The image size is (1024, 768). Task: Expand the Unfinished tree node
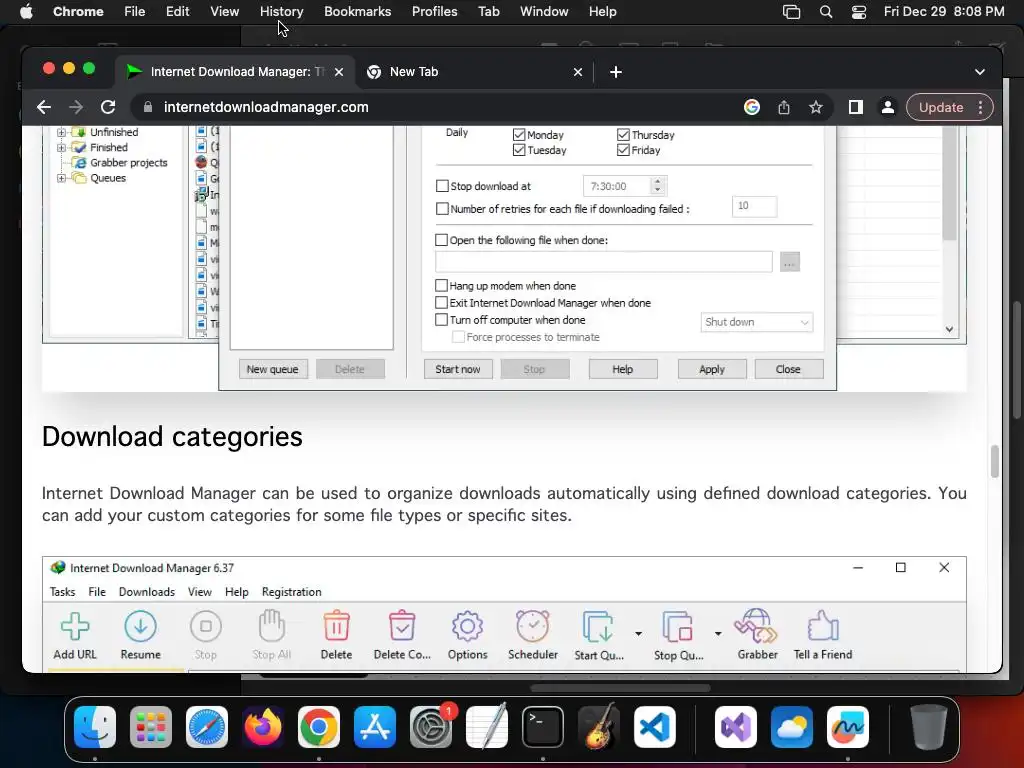click(x=61, y=132)
